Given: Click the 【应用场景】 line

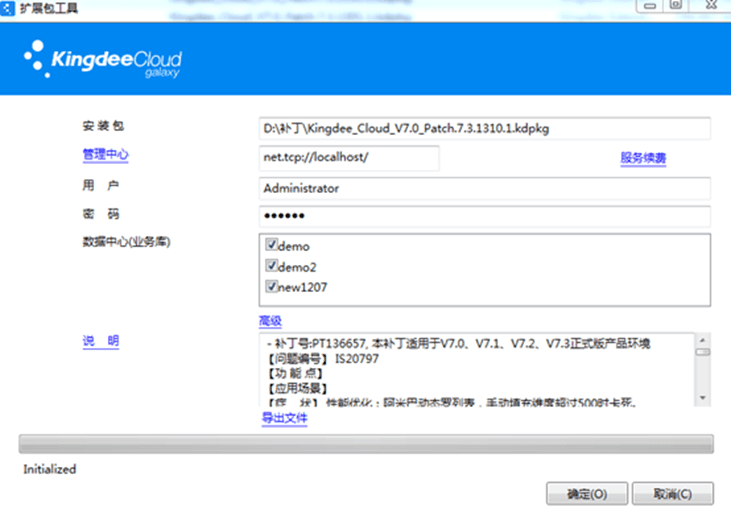Looking at the screenshot, I should (297, 388).
